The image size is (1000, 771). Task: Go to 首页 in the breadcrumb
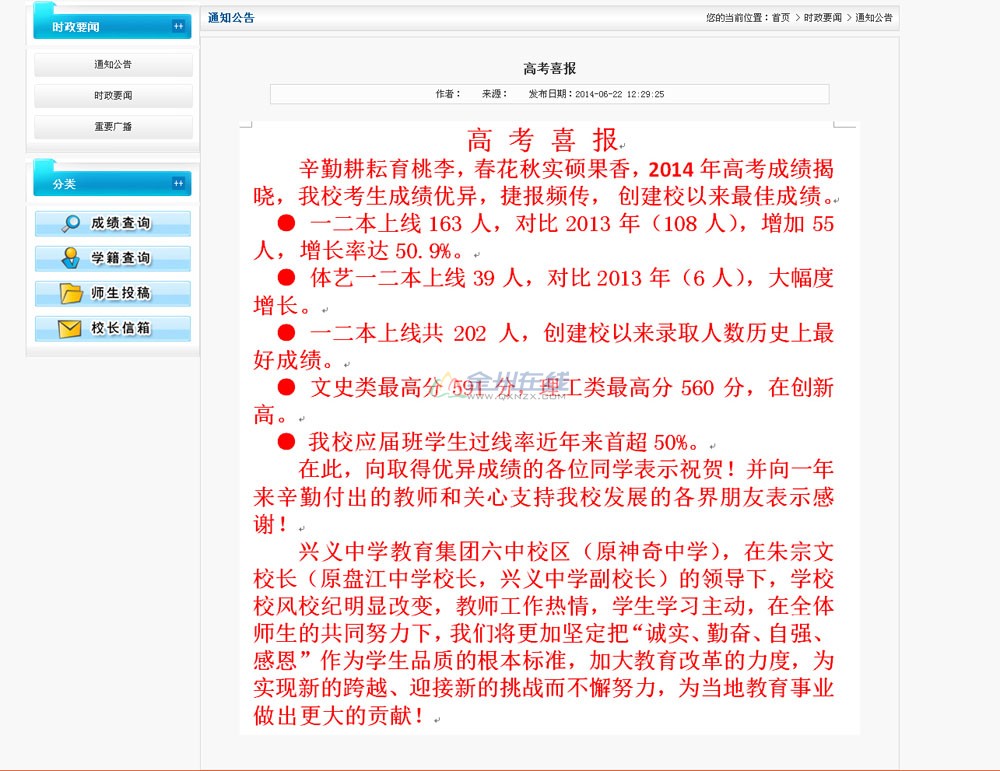click(781, 18)
